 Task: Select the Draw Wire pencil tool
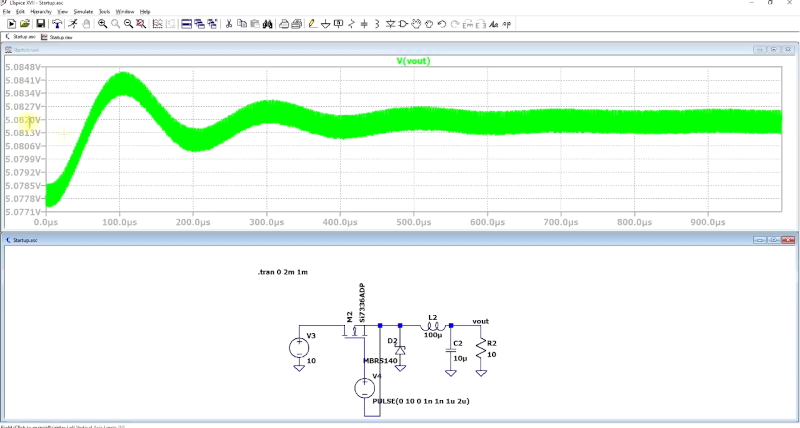(311, 23)
